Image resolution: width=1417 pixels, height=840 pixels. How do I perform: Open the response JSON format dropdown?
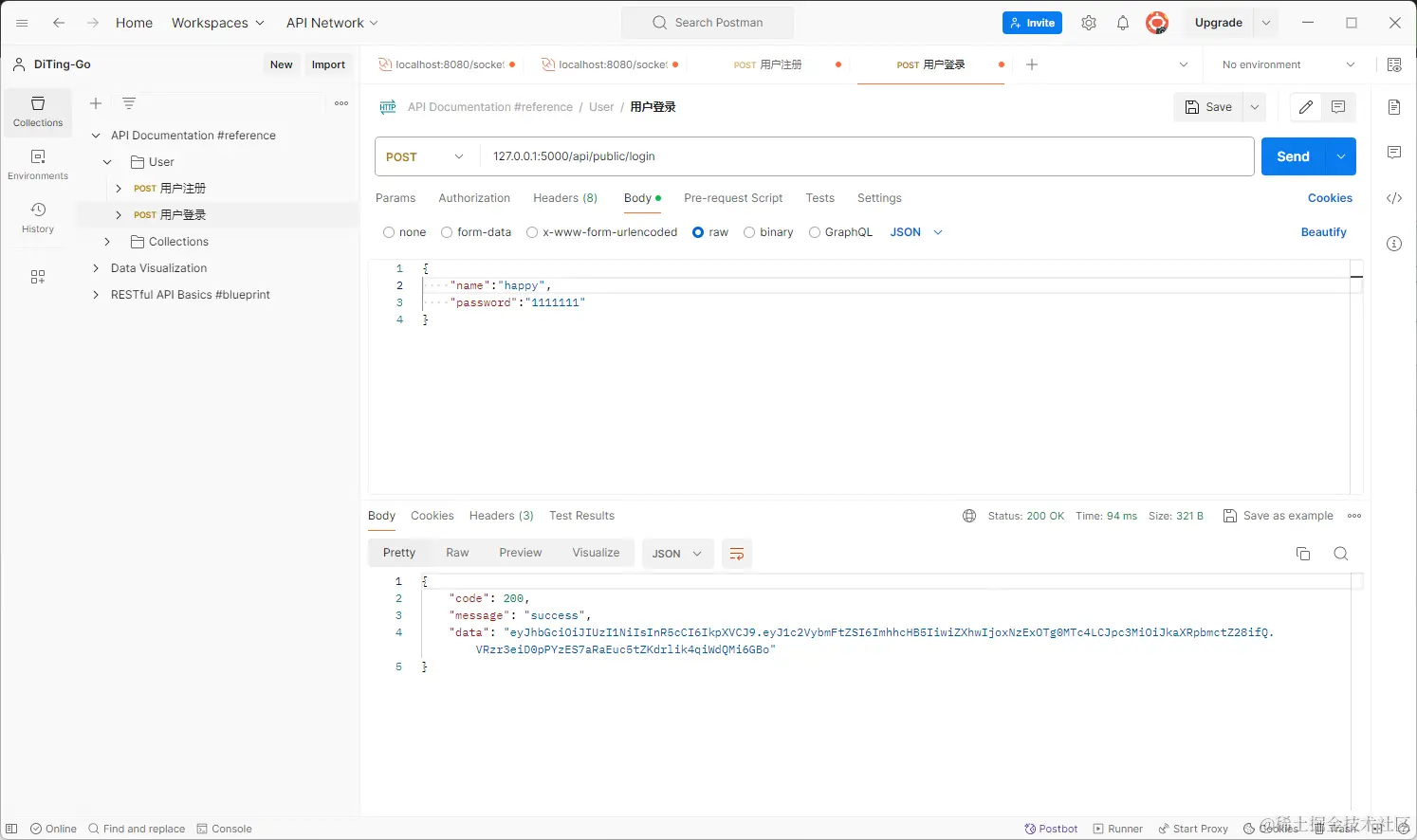coord(677,554)
